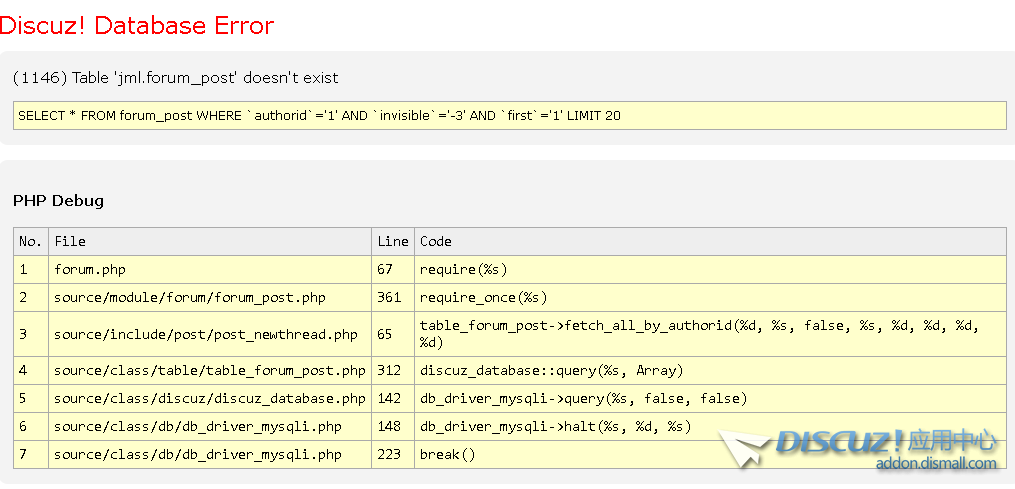The width and height of the screenshot is (1015, 489).
Task: Click the 'discuz_database::query(%s, Array)' code cell
Action: pyautogui.click(x=710, y=371)
